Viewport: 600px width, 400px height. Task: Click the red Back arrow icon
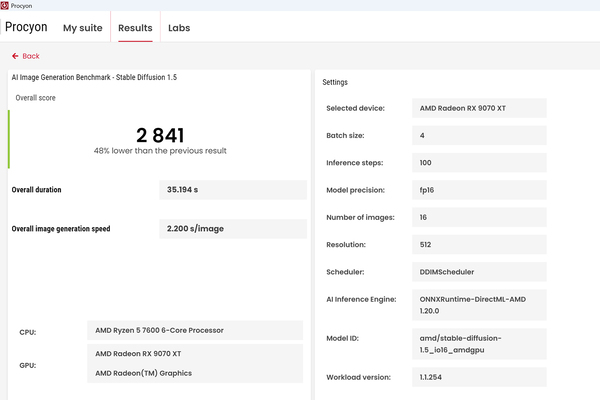15,56
